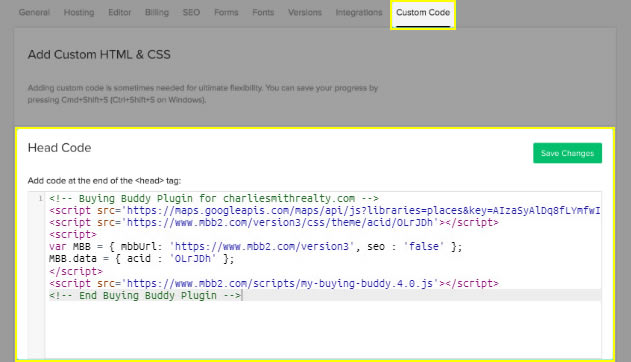Select the Custom Code tab

click(423, 12)
